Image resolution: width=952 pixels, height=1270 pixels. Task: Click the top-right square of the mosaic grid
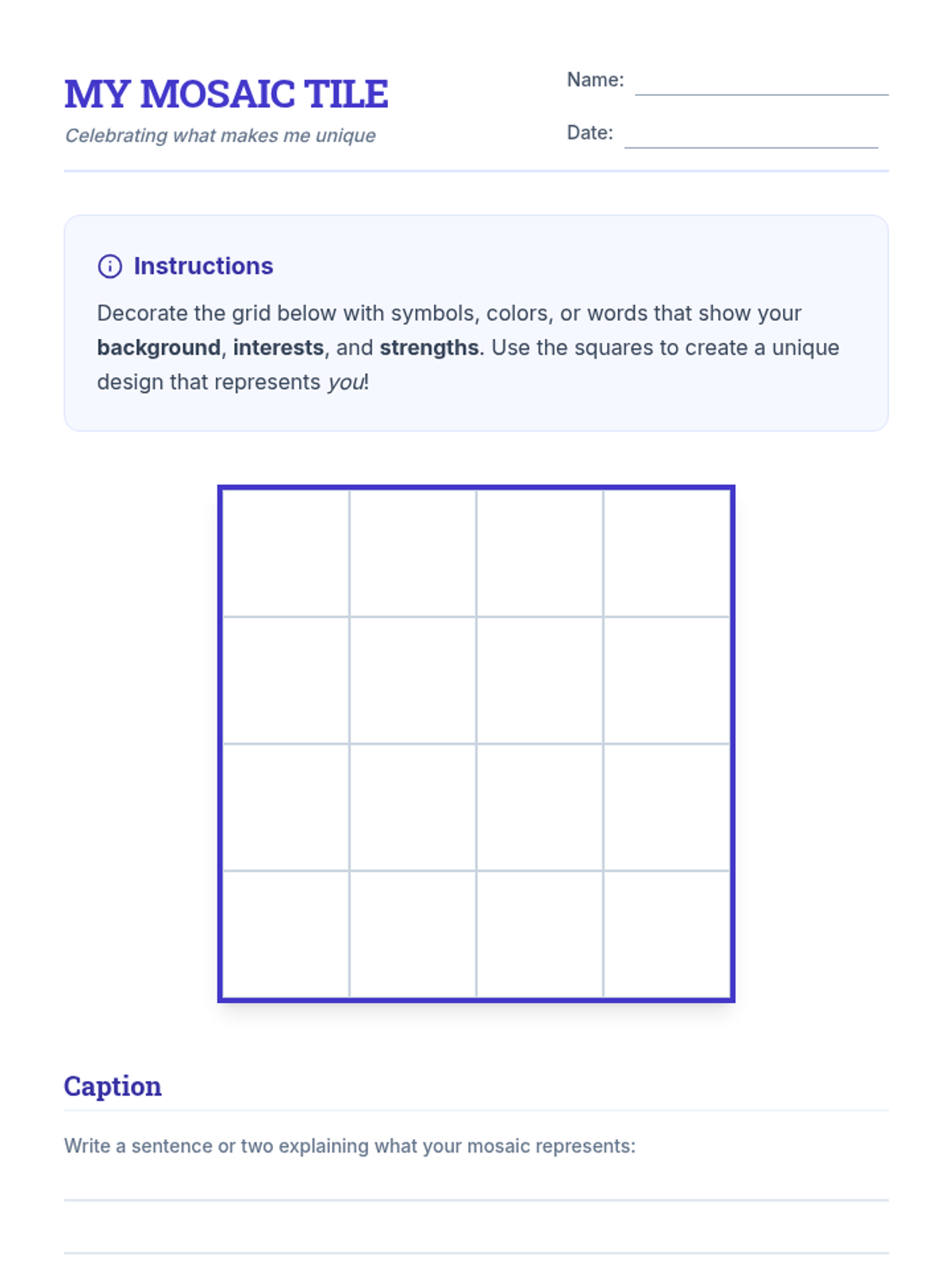point(666,553)
